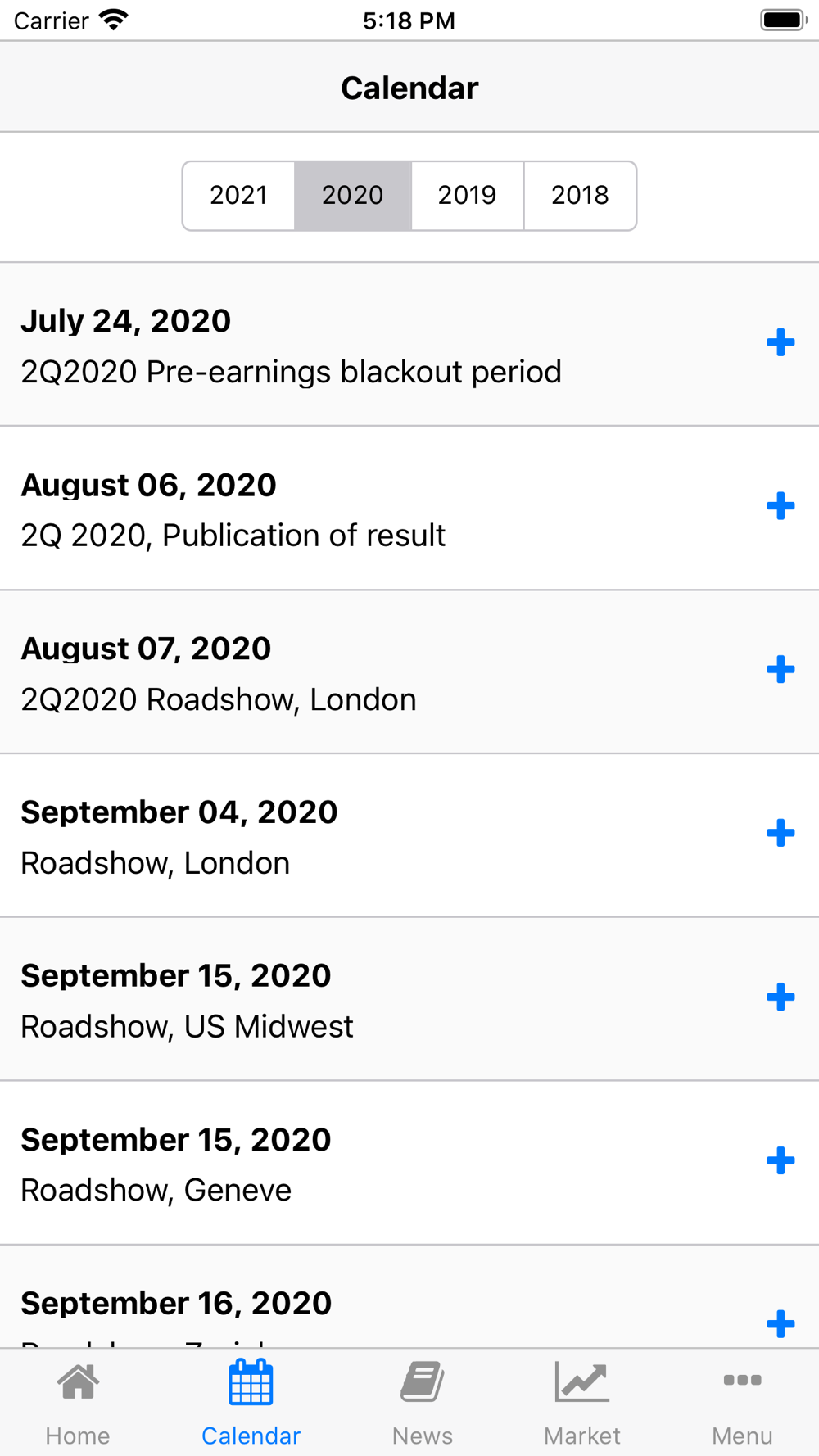Open the Home tab house icon
The height and width of the screenshot is (1456, 819).
point(78,1383)
